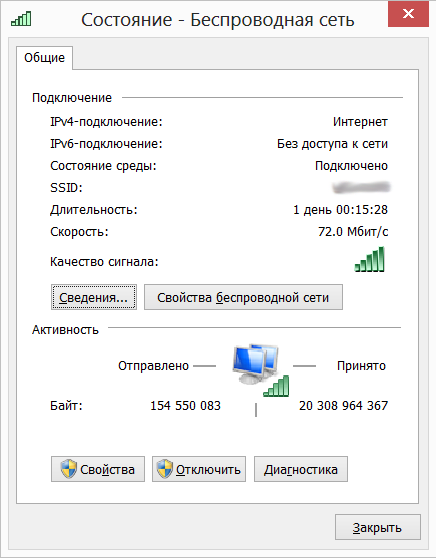This screenshot has width=436, height=559.
Task: Click the Состояние среды label
Action: pos(103,166)
